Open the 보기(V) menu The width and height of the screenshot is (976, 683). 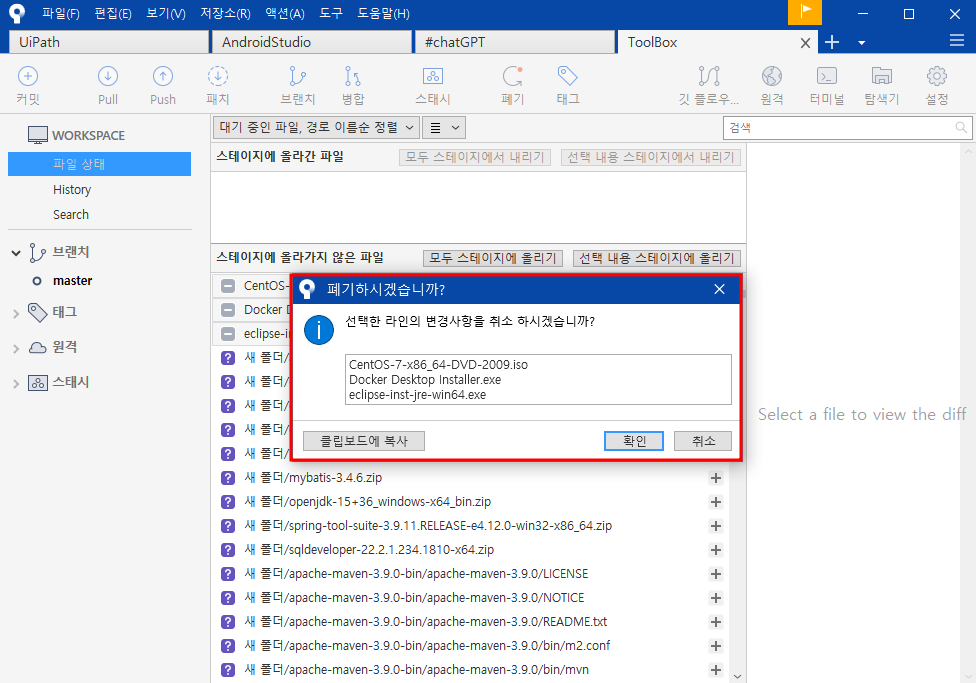pyautogui.click(x=166, y=13)
